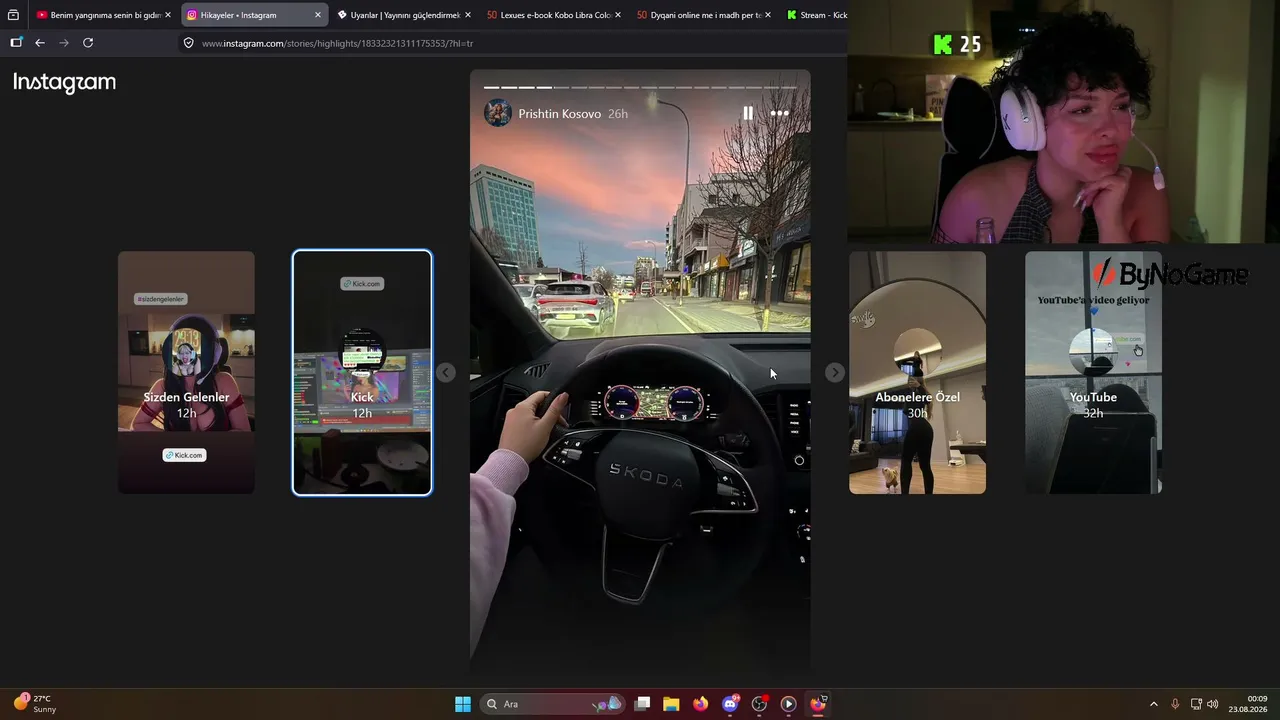1280x720 pixels.
Task: Click the site shield icon in address bar
Action: (x=188, y=43)
